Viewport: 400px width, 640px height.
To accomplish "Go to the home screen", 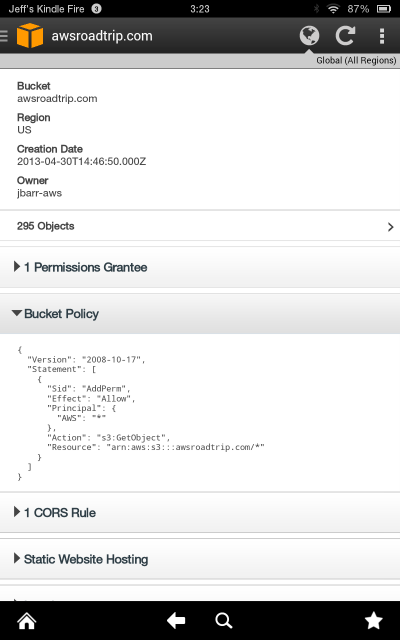I will tap(27, 621).
